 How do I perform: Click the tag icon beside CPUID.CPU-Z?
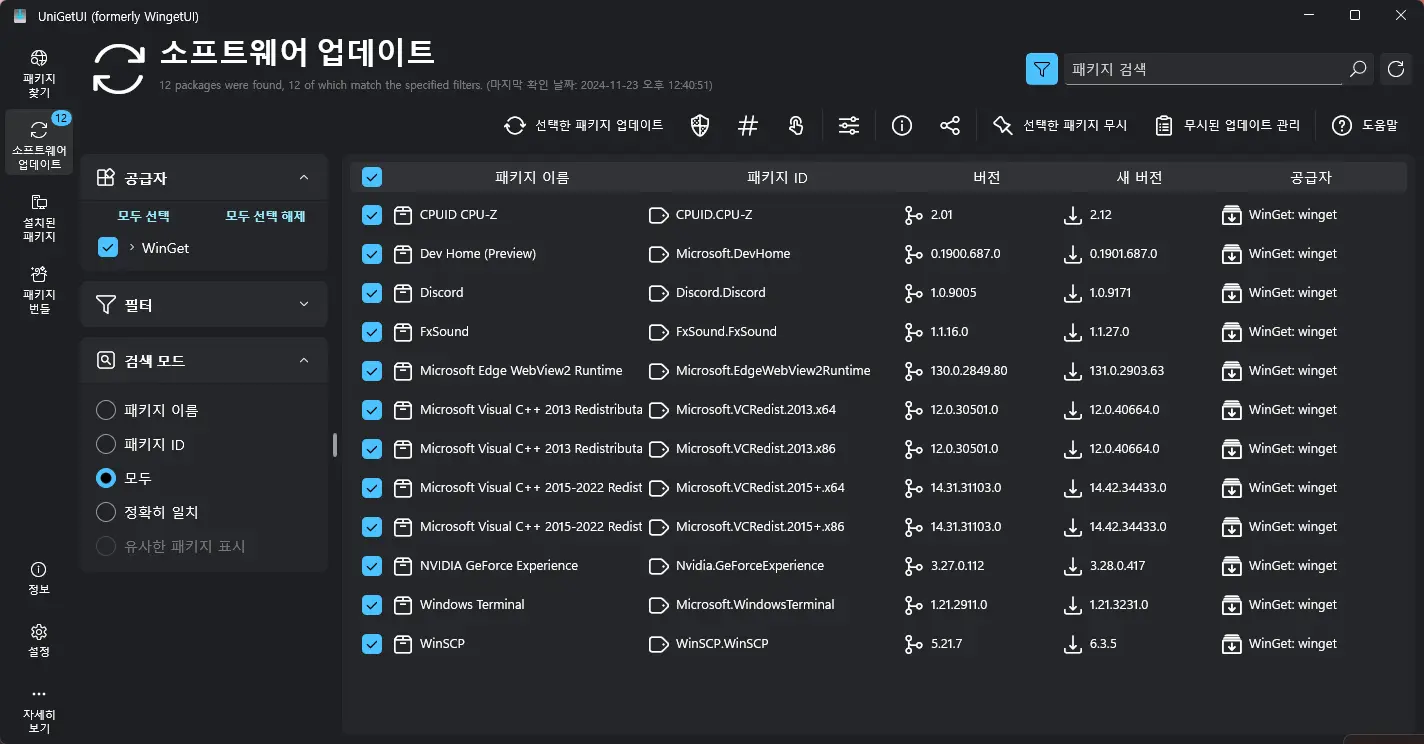(658, 215)
